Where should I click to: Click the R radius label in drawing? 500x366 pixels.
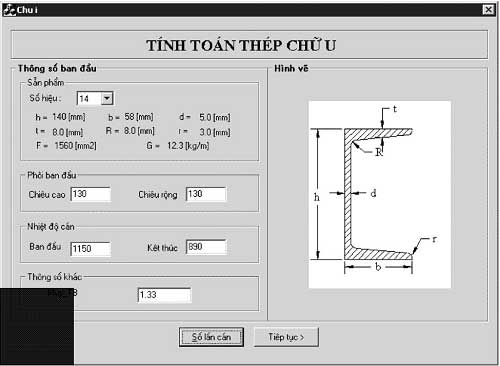tap(379, 152)
